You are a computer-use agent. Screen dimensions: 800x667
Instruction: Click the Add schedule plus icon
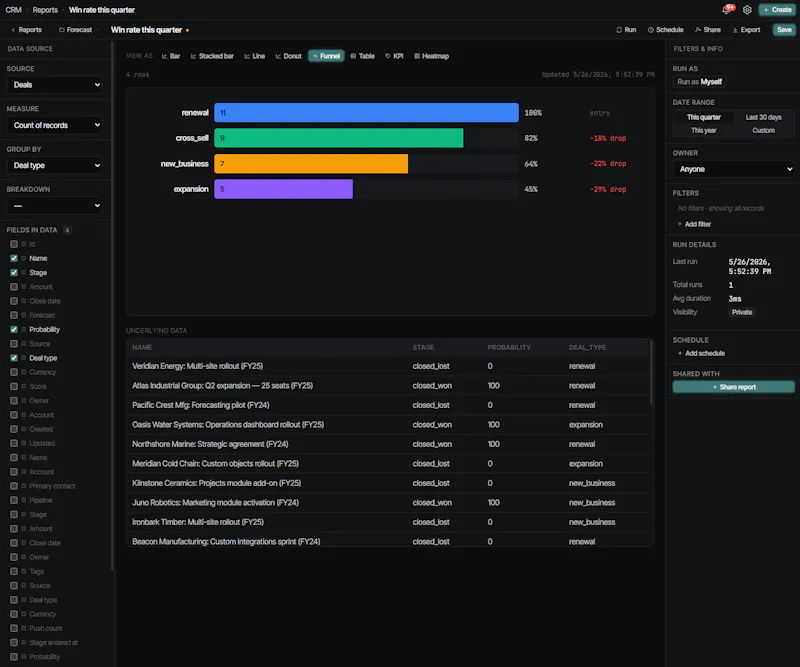click(680, 353)
